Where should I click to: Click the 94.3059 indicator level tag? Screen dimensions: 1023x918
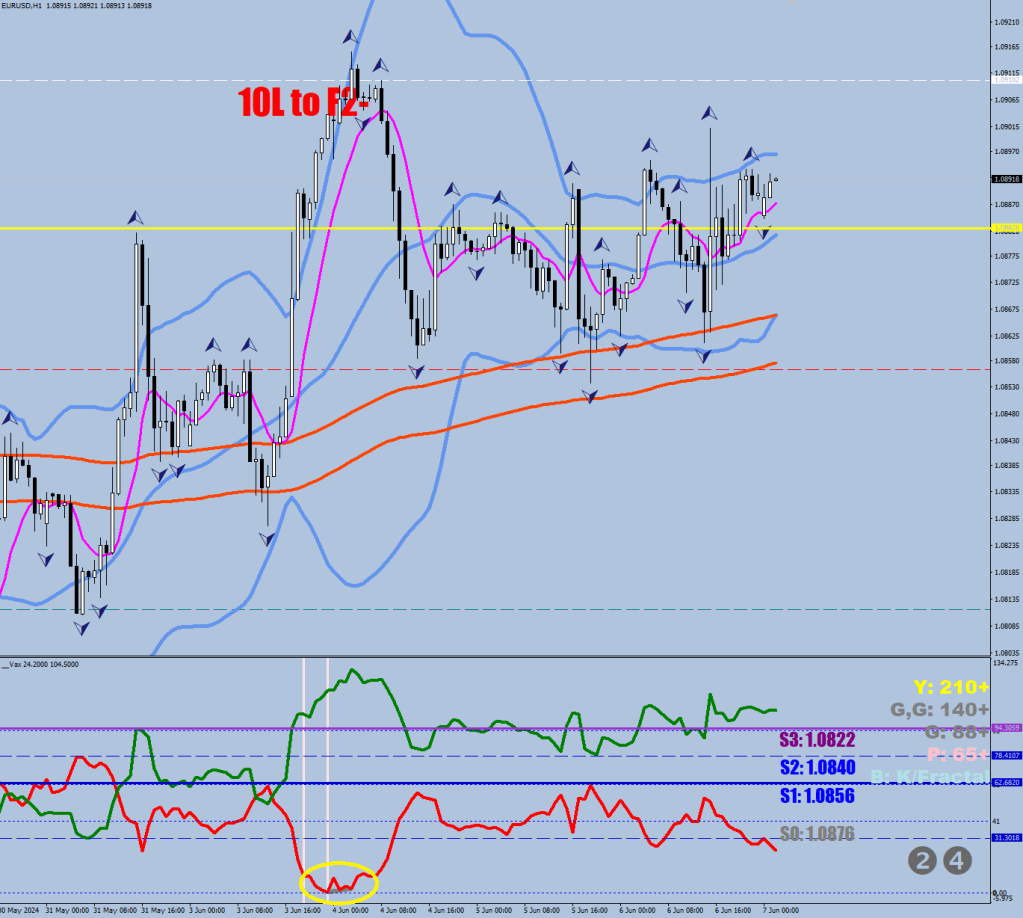(1005, 728)
